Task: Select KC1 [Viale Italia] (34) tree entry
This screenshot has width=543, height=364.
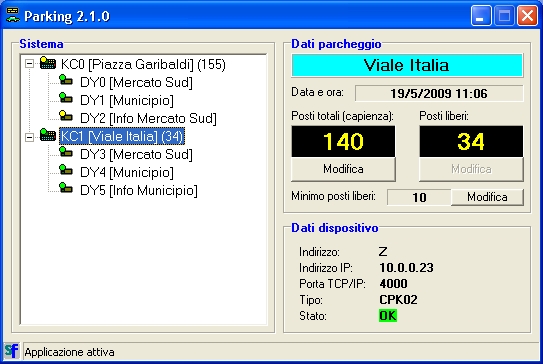Action: 122,136
